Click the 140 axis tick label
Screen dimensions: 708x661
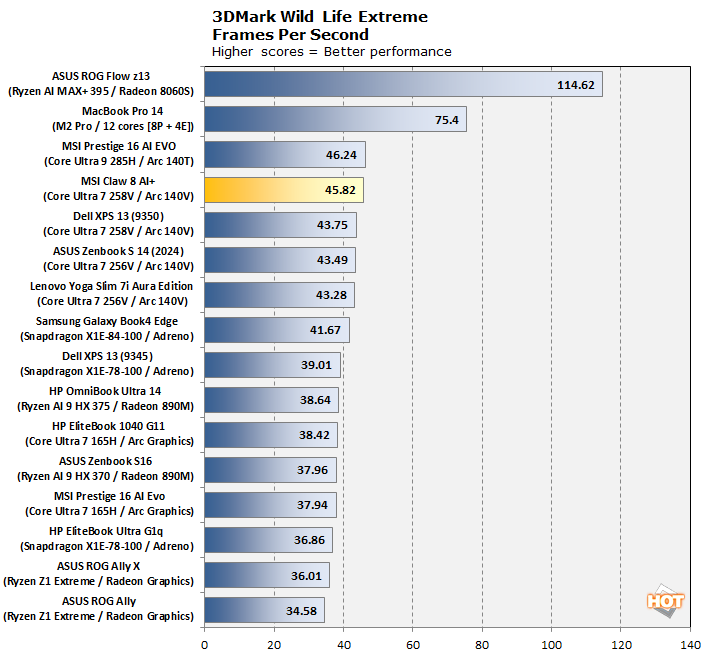click(690, 645)
